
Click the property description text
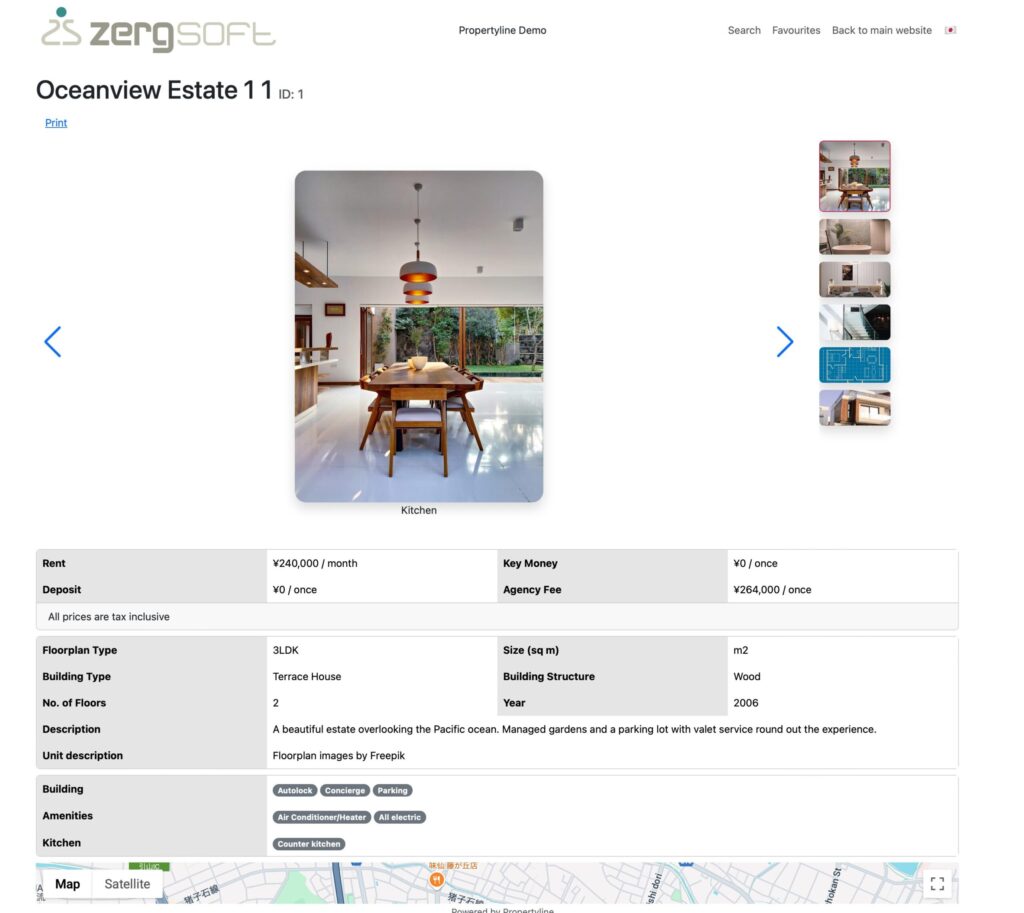point(574,729)
